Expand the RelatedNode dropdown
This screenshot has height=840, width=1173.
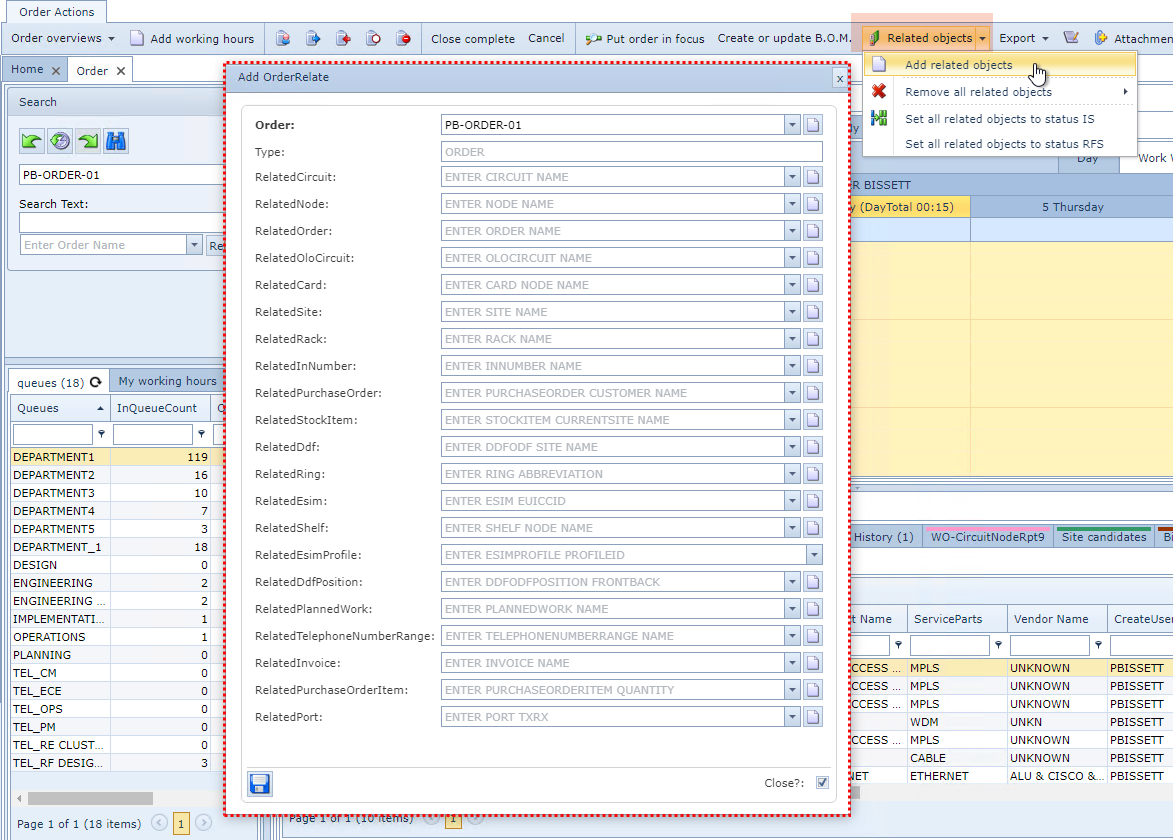coord(792,204)
